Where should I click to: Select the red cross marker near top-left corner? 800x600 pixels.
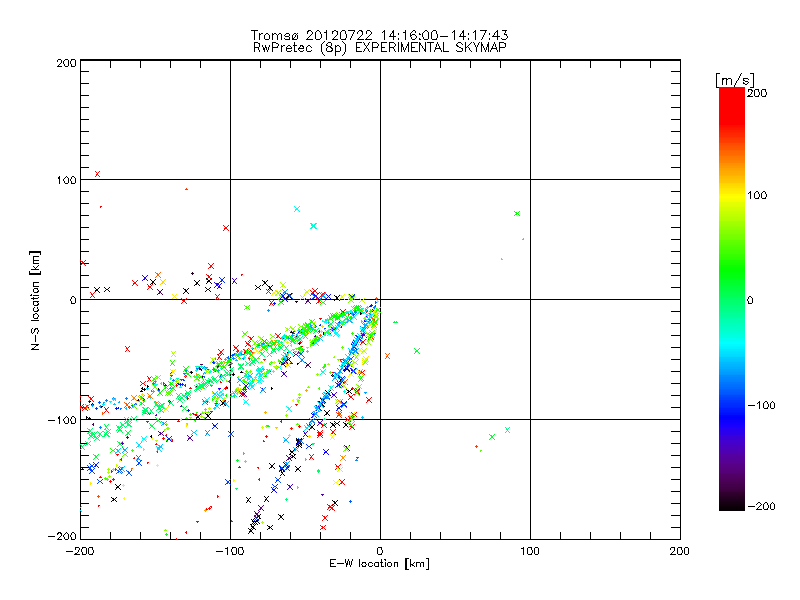click(97, 174)
